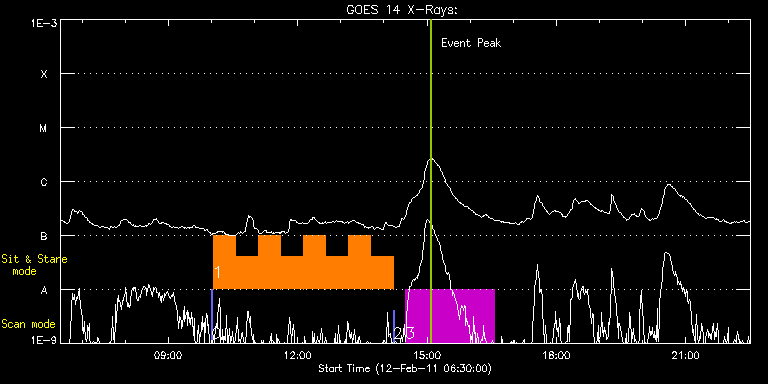768x384 pixels.
Task: Click the Scan mode label
Action: 28,324
